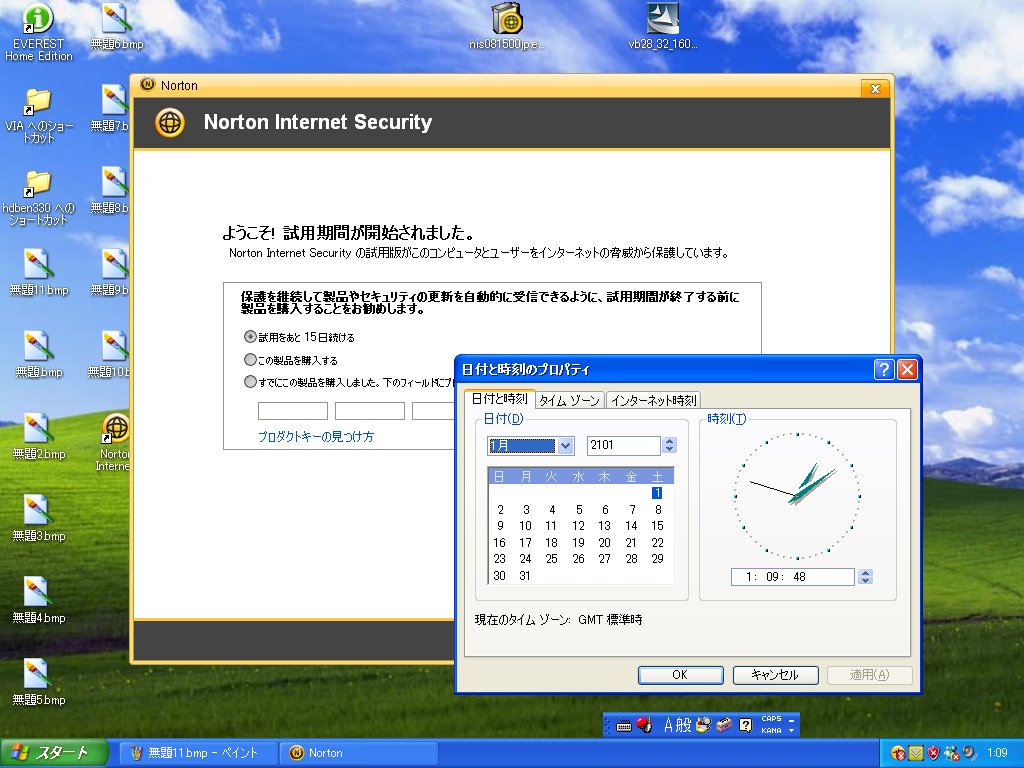This screenshot has height=768, width=1024.
Task: Click the A input mode indicator on language bar
Action: tap(668, 725)
